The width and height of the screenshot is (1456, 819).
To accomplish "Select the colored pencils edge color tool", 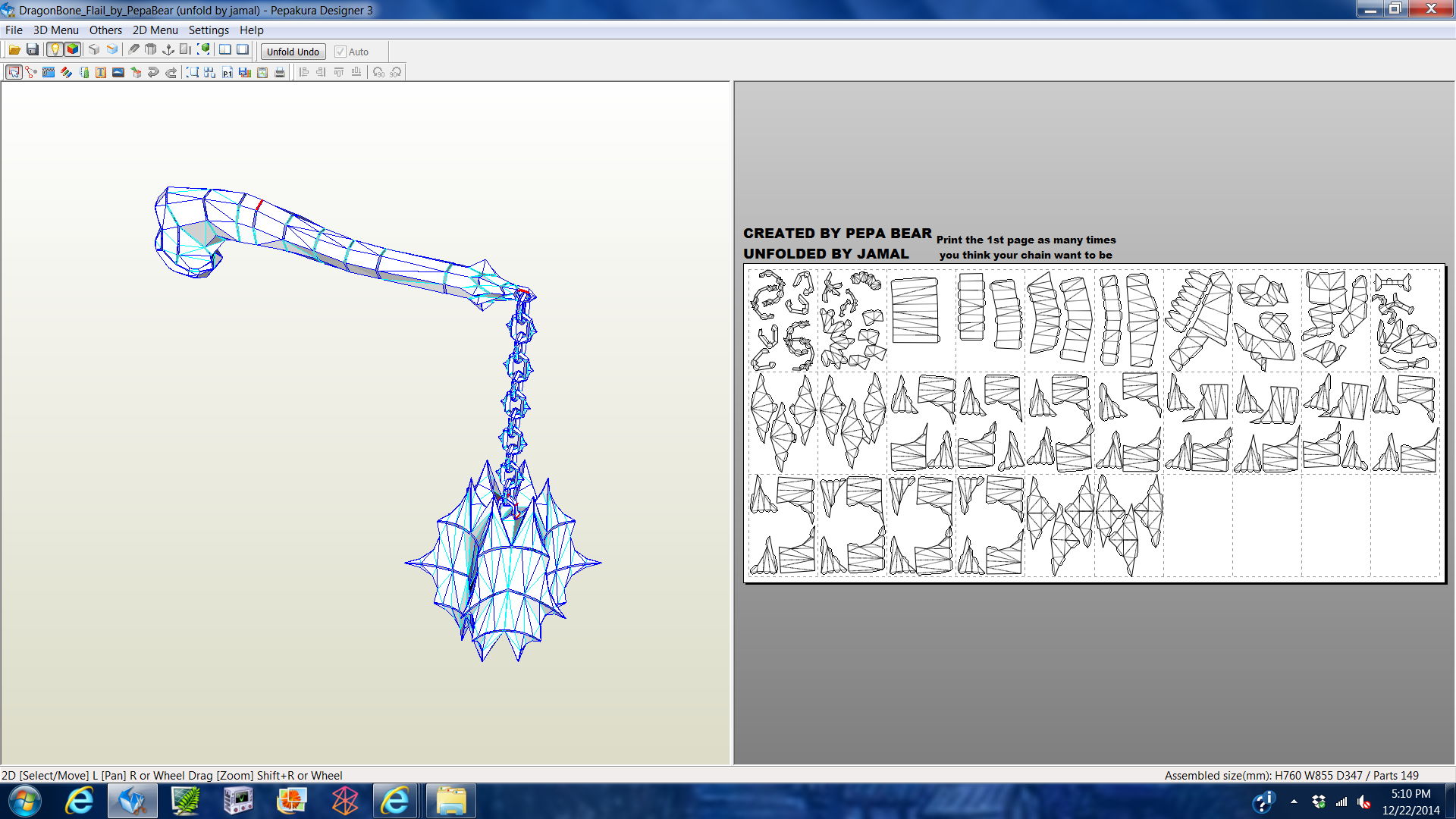I will [x=66, y=73].
